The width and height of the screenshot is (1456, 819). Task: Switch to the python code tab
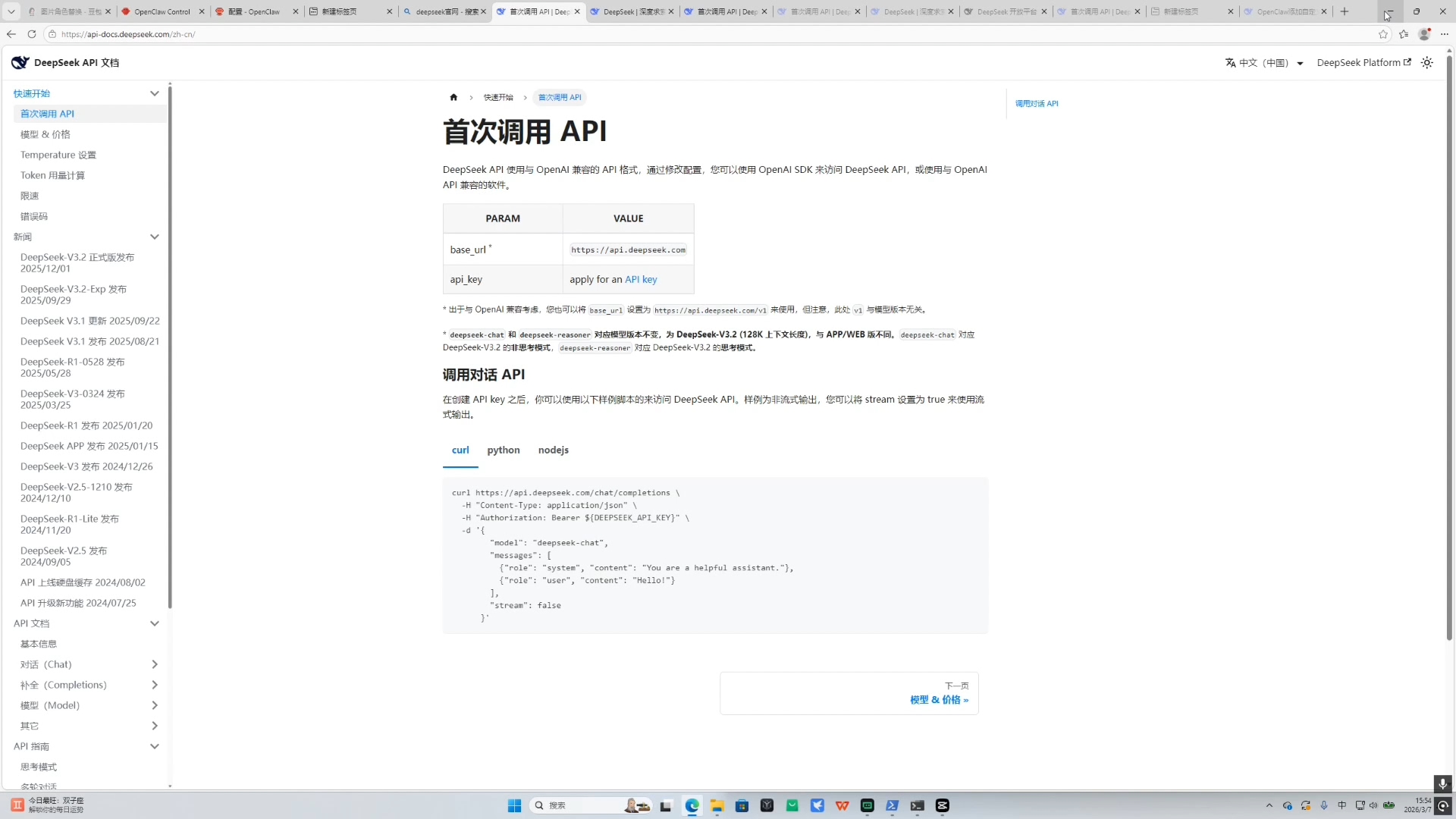(x=503, y=450)
